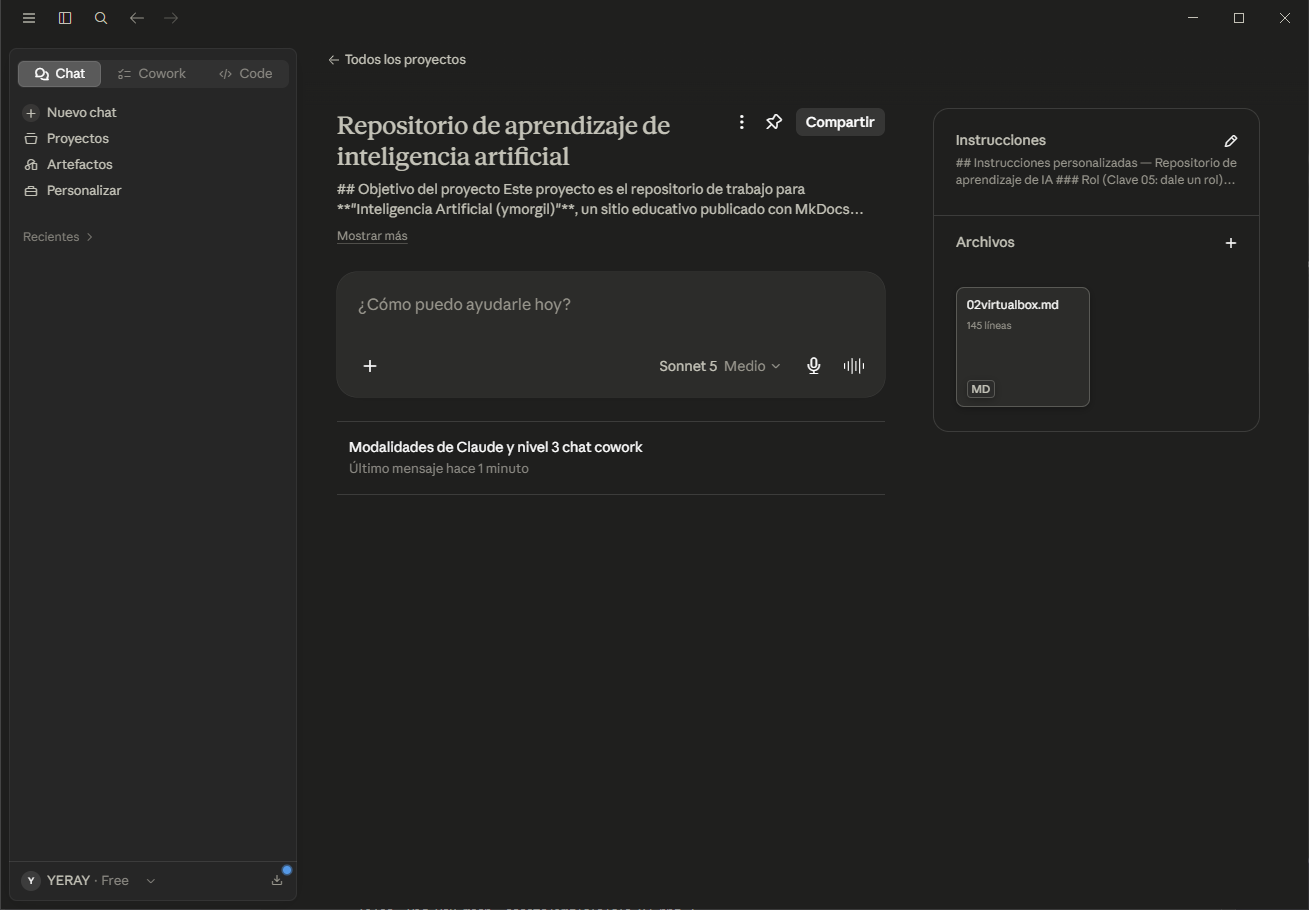Screen dimensions: 1309x910
Task: Maximize the application window
Action: [1239, 18]
